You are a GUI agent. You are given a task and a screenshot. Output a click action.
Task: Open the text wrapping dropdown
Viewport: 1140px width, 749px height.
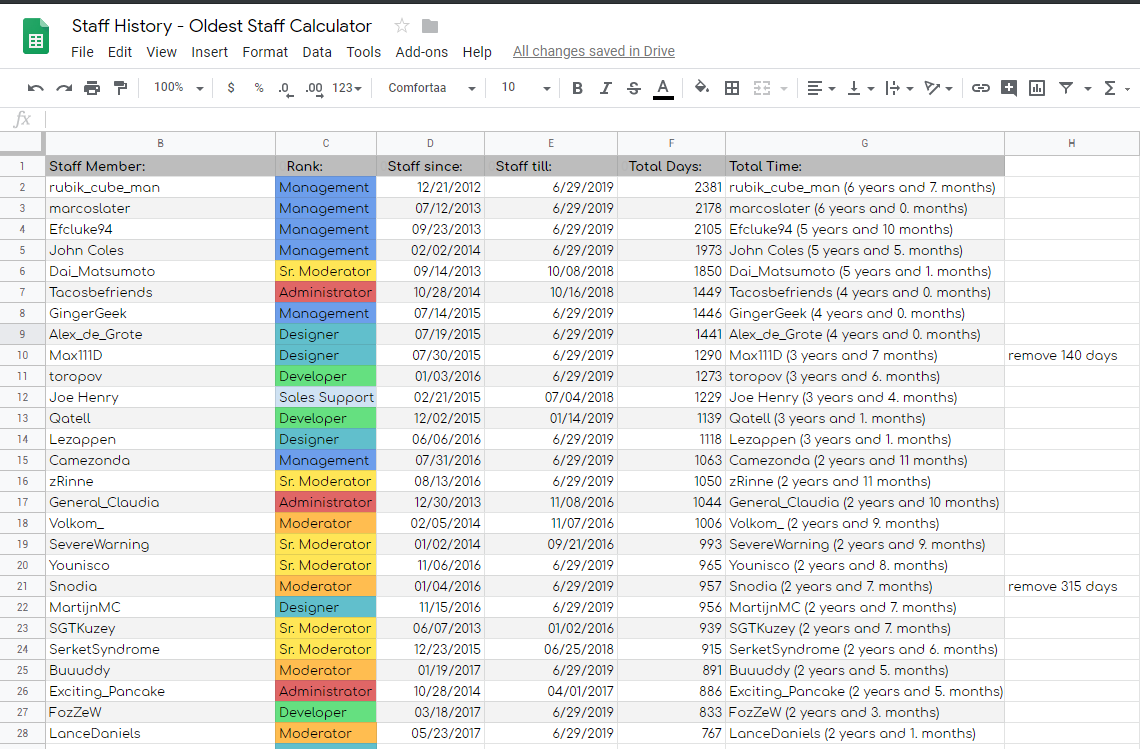click(899, 88)
